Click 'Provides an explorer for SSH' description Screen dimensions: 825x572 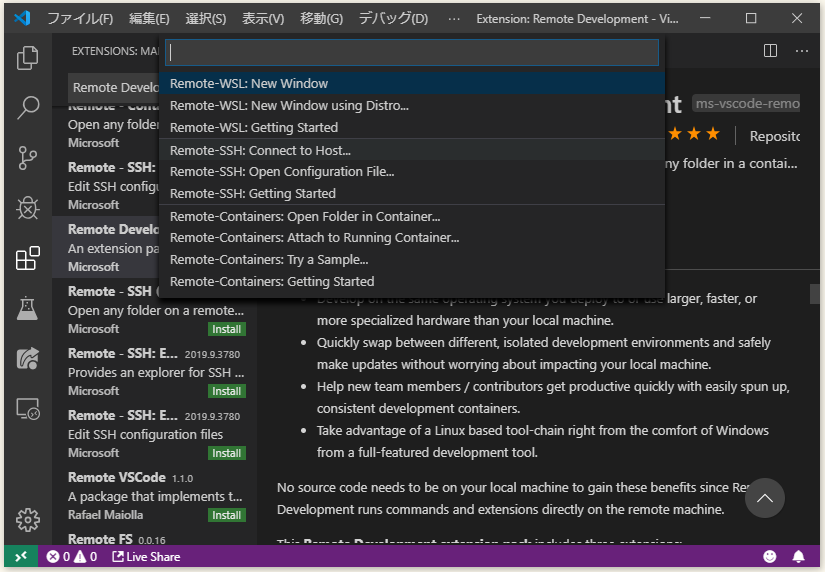pos(156,372)
